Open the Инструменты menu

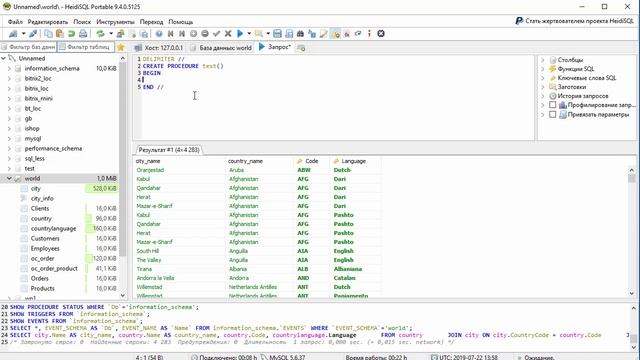coord(115,22)
